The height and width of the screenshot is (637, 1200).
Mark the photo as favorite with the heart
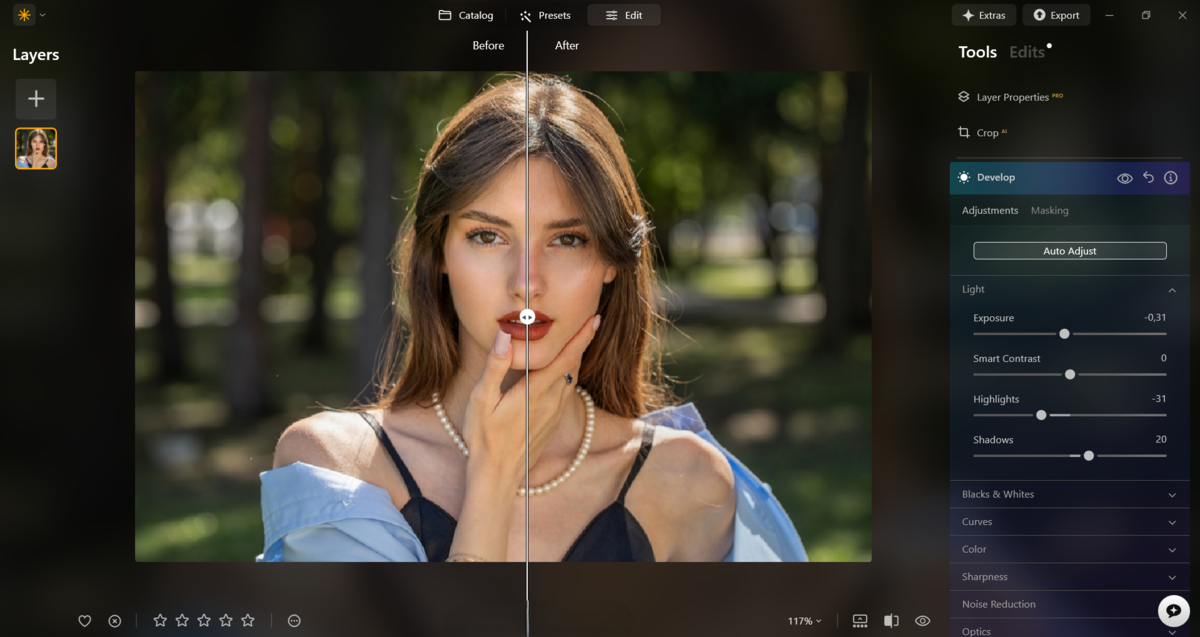(x=85, y=621)
